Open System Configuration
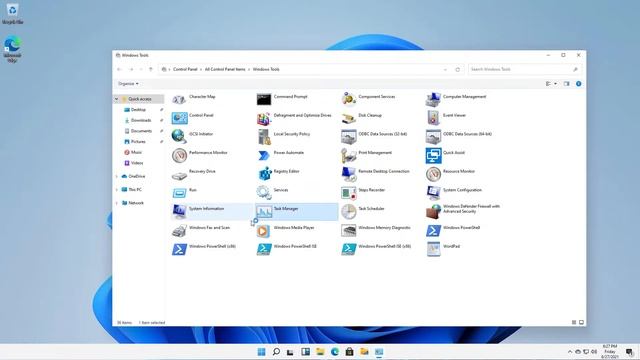Image resolution: width=640 pixels, height=360 pixels. [454, 192]
